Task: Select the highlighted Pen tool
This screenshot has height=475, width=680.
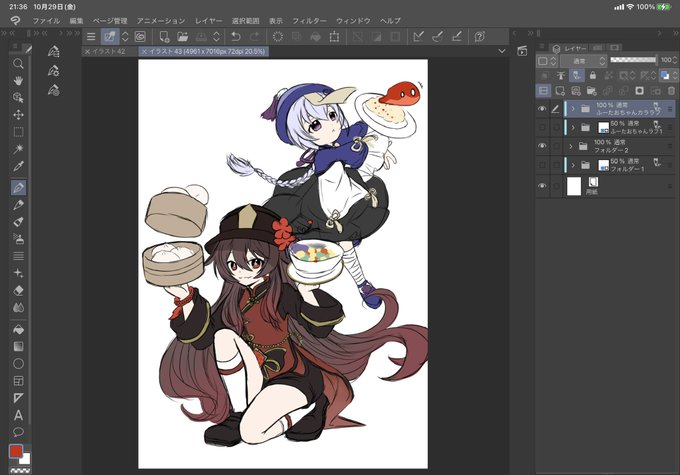Action: point(18,188)
